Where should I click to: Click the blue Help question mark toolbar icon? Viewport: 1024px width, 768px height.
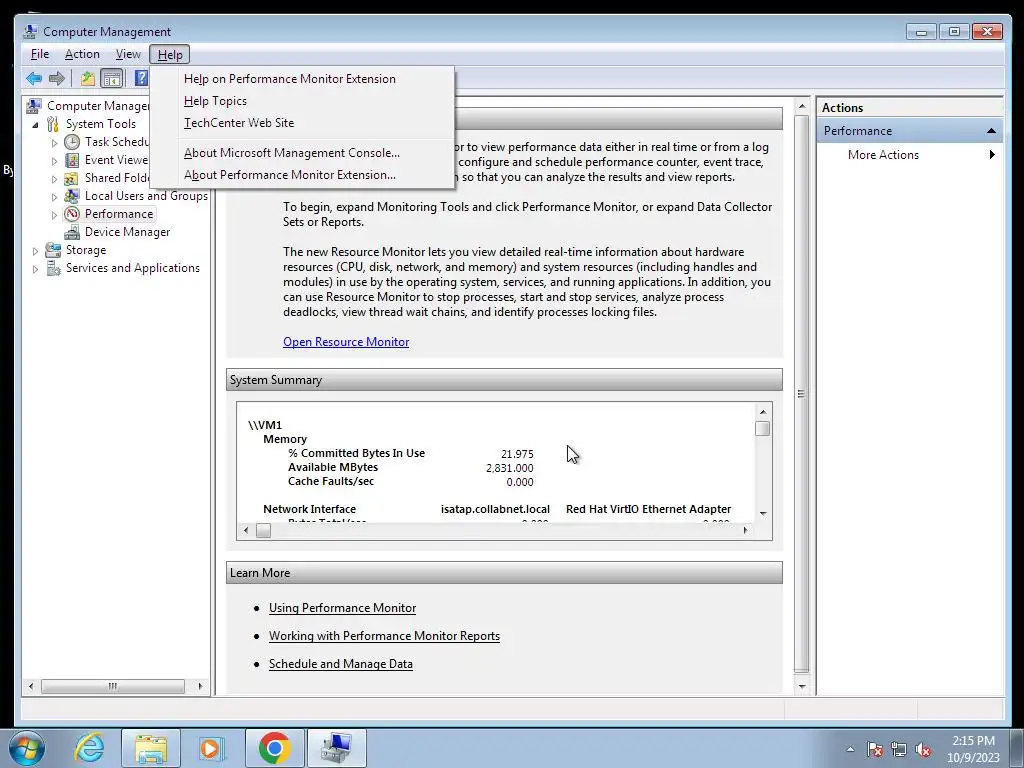[140, 78]
